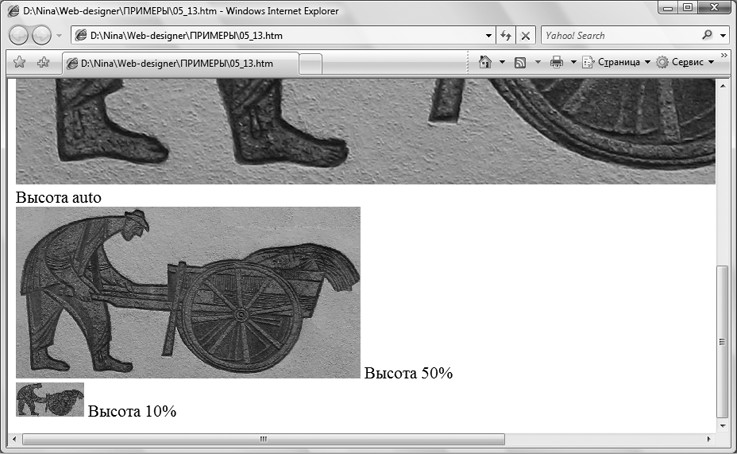Open a new blank tab
This screenshot has width=737, height=454.
(311, 64)
